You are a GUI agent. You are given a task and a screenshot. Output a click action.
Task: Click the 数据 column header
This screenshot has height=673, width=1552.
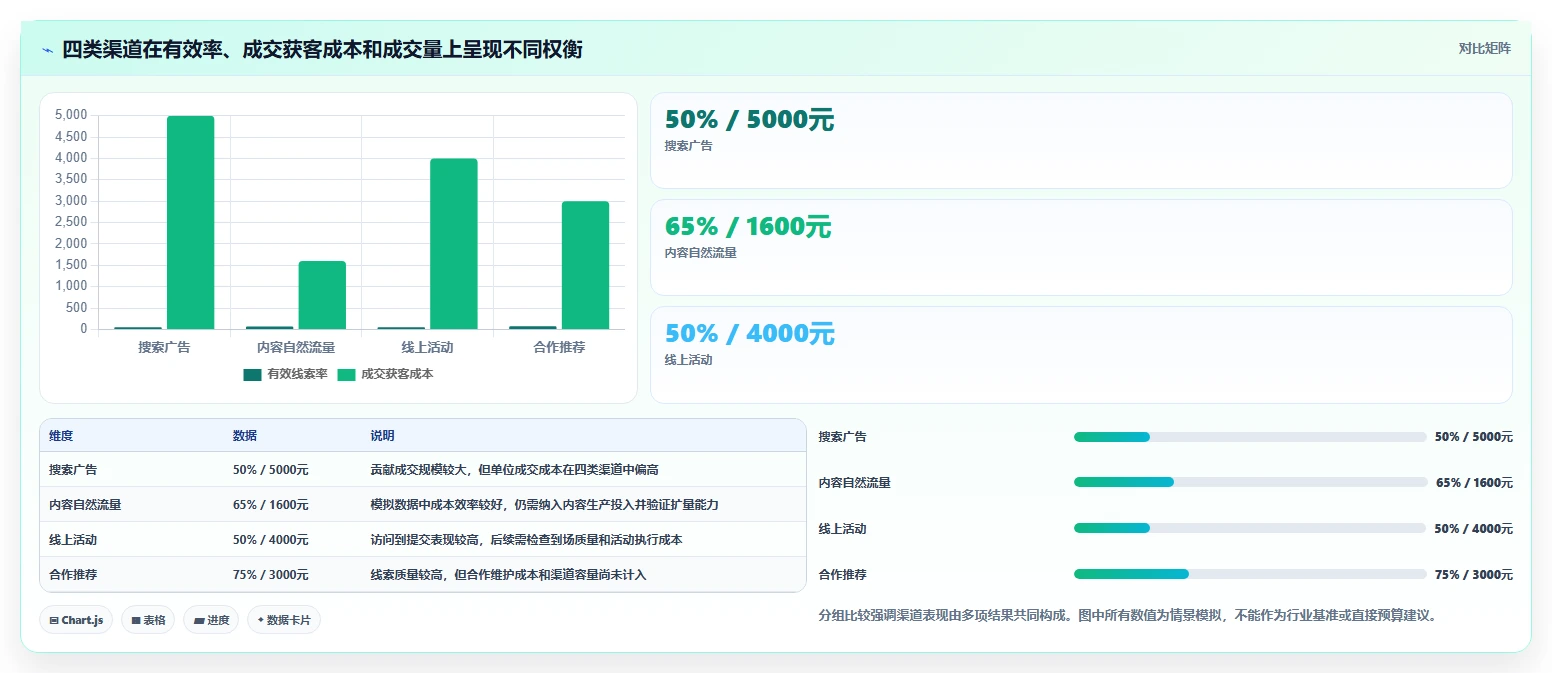[x=245, y=436]
